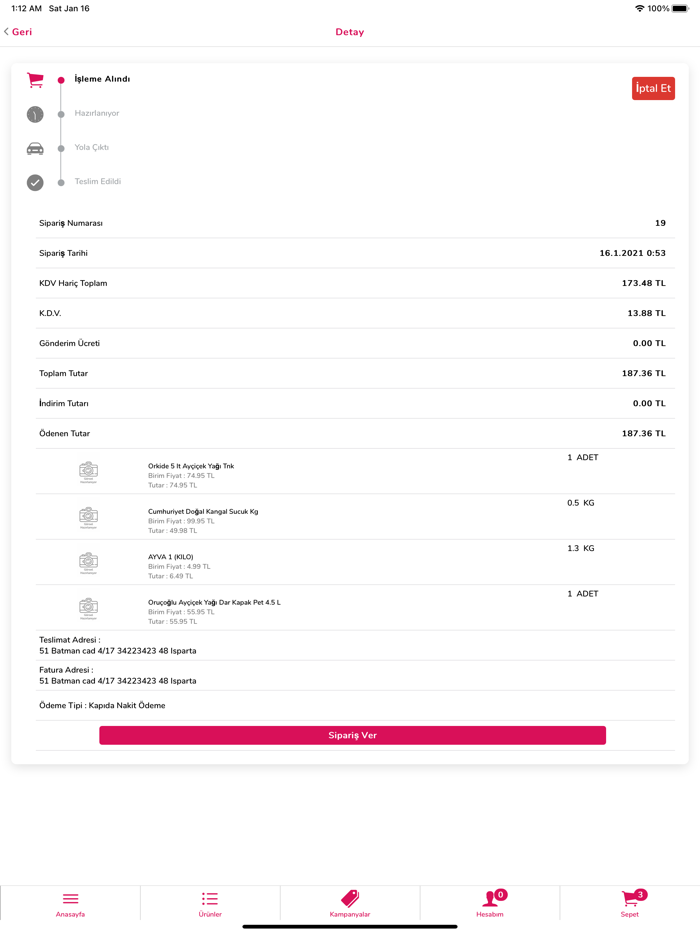Tap the car icon for Yola Çıktı
The height and width of the screenshot is (934, 700).
[x=35, y=148]
